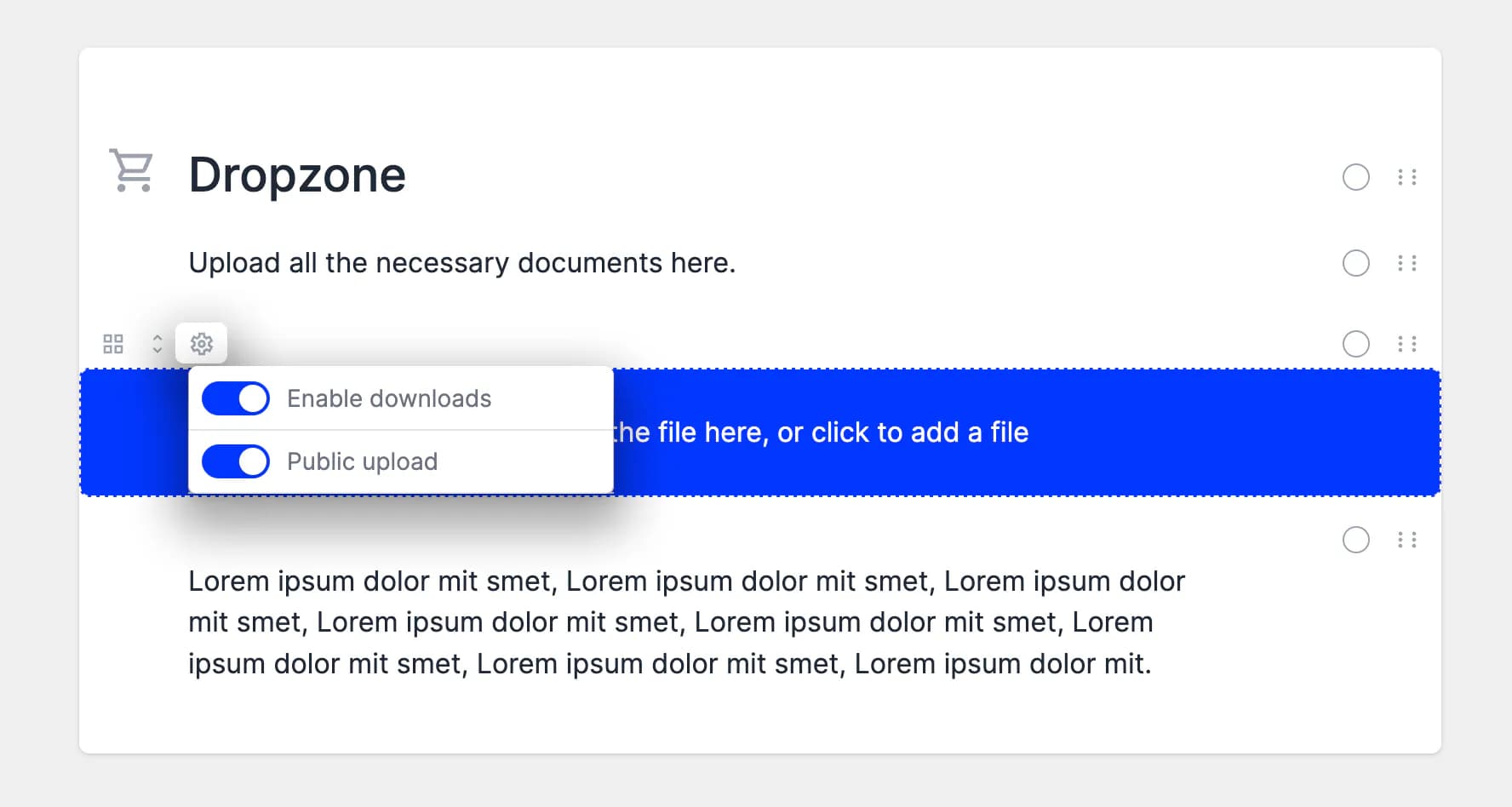This screenshot has height=807, width=1512.
Task: Turn off the Public upload switch
Action: pos(236,461)
